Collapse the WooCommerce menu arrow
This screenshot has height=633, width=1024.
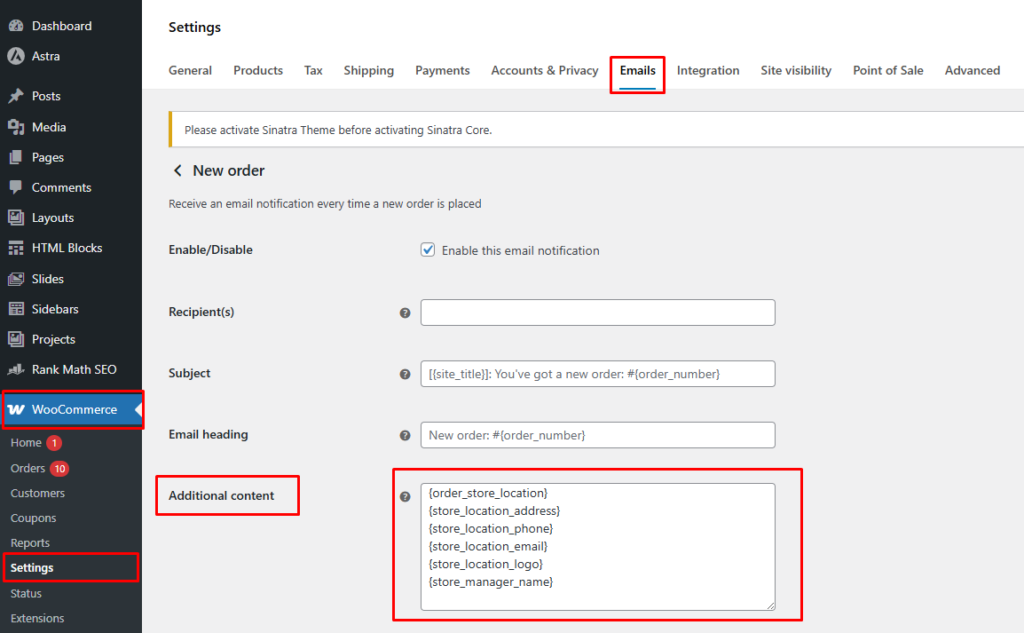[137, 409]
